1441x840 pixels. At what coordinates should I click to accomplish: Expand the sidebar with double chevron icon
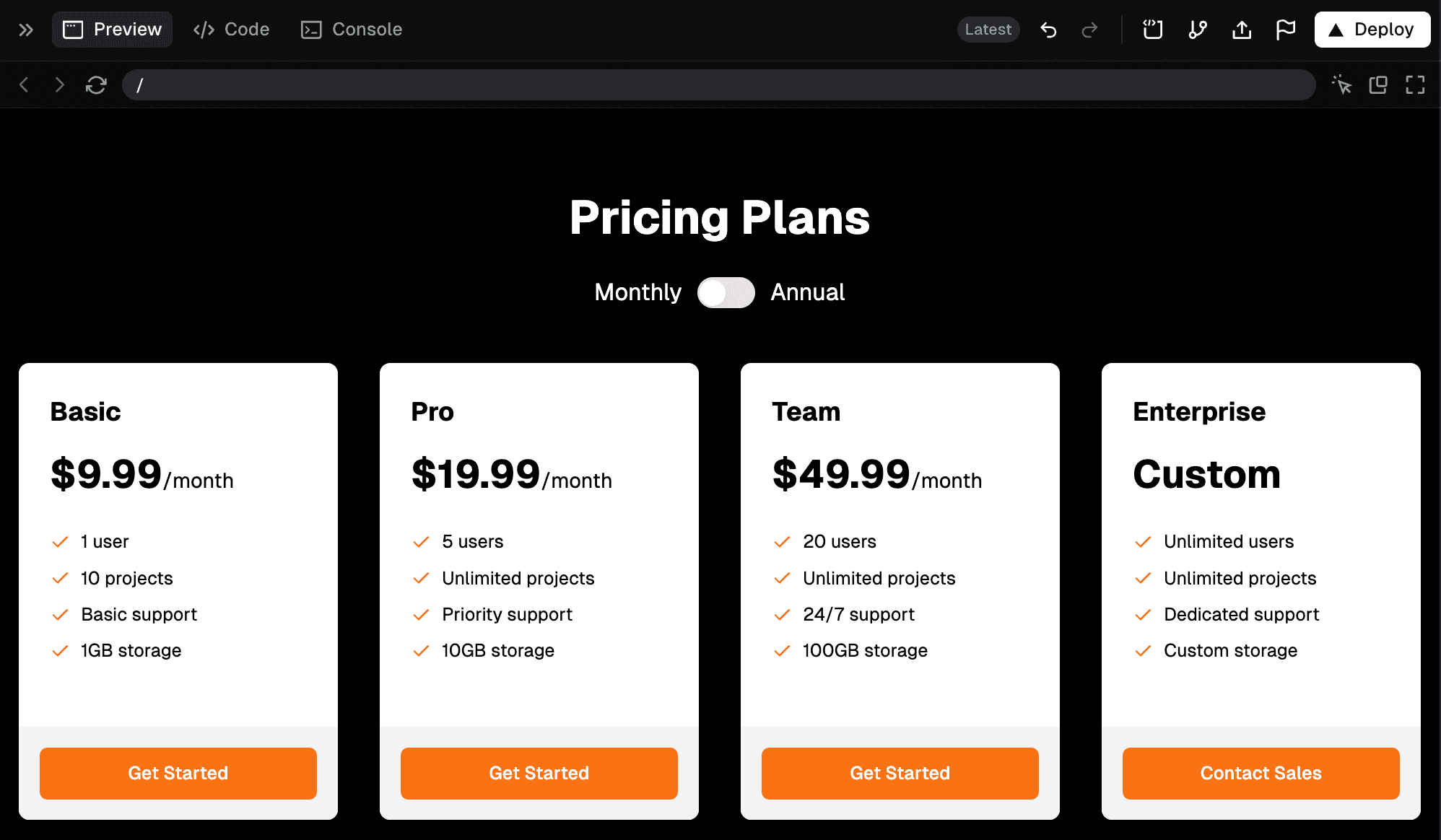26,30
